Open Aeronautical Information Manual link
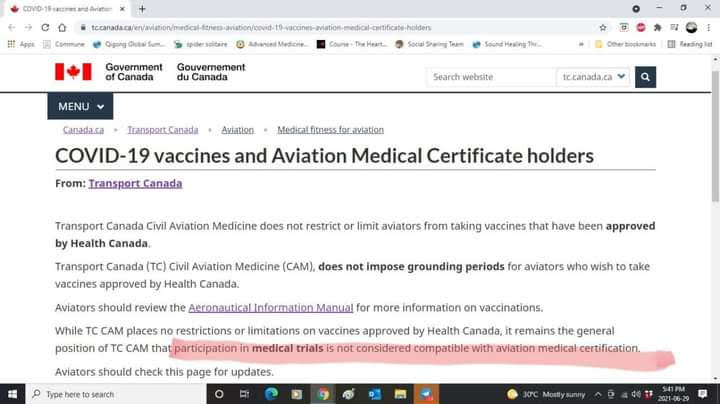720x404 pixels. (270, 308)
